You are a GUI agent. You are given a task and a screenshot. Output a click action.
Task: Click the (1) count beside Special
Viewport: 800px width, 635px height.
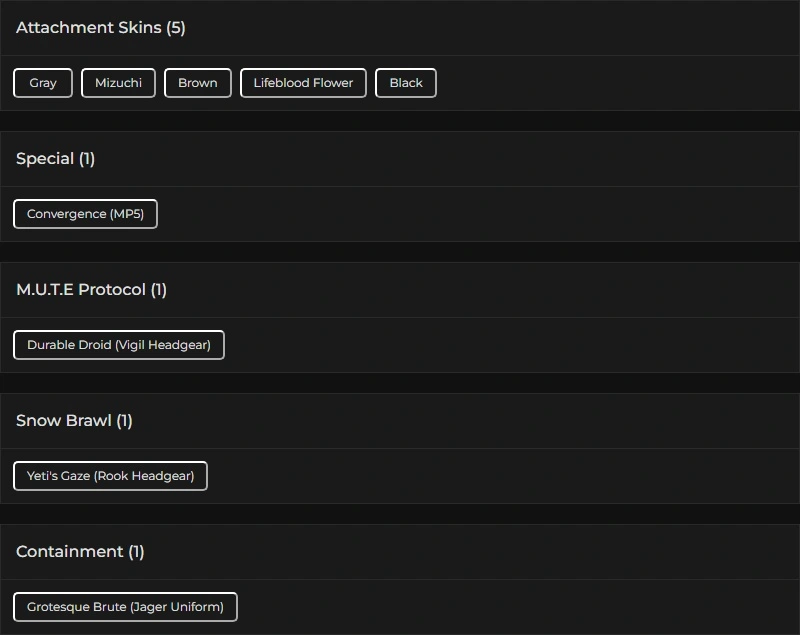(87, 159)
